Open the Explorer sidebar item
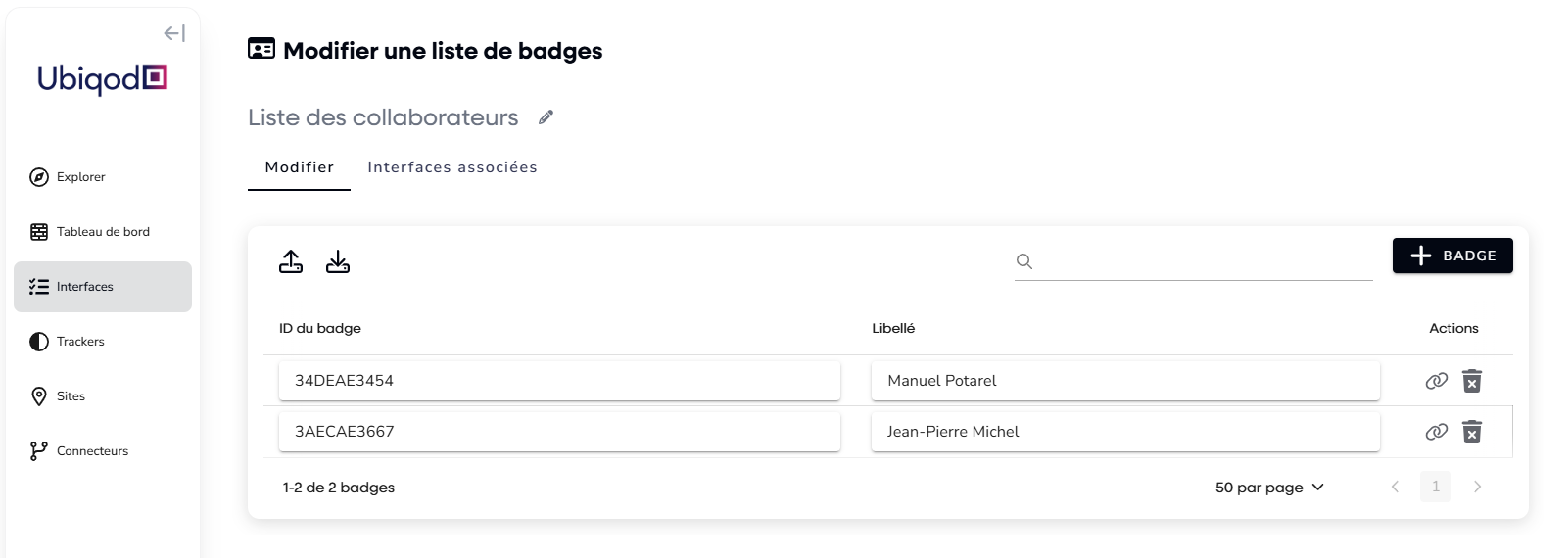 click(81, 177)
